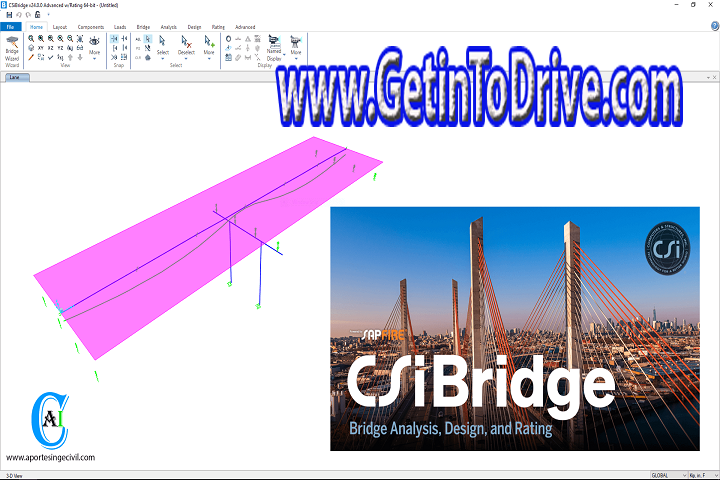Switch to the Layout ribbon tab
Screen dimensions: 720x480
(x=60, y=27)
